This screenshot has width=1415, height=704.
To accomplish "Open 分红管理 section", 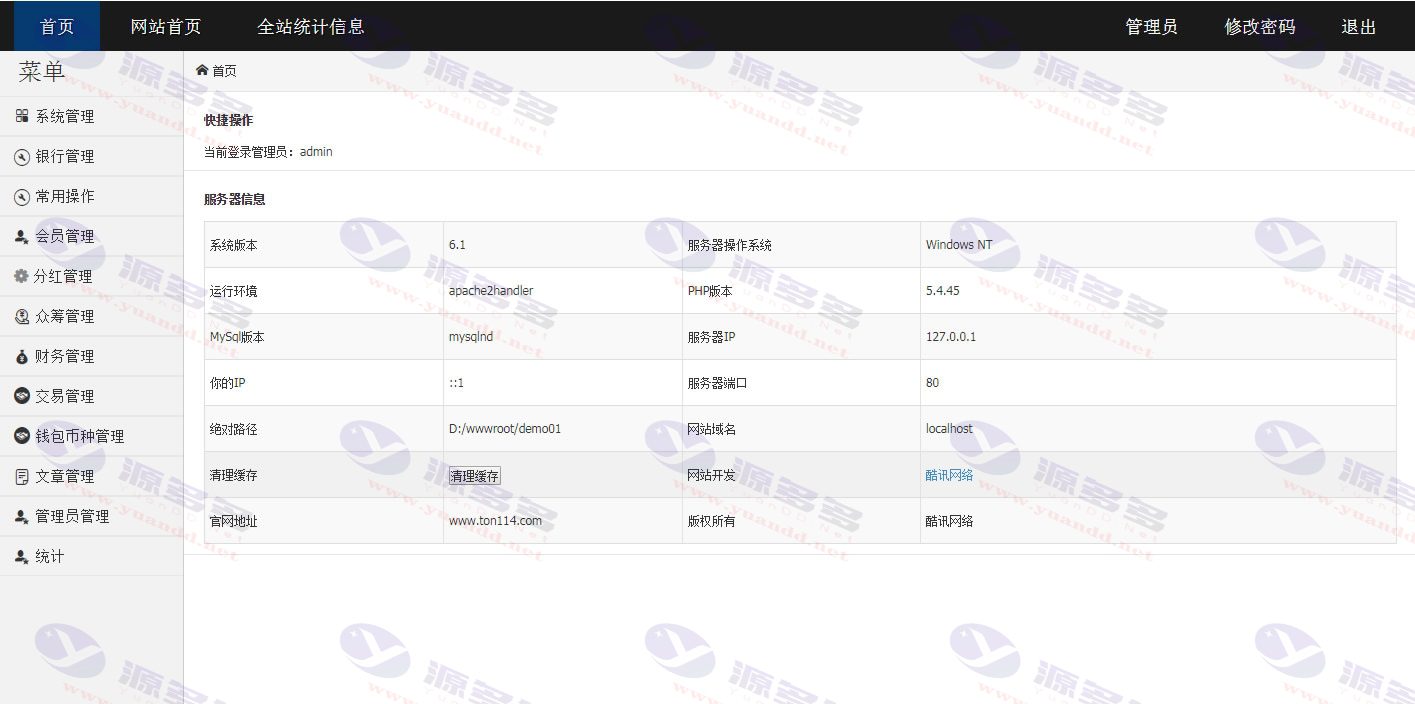I will click(91, 276).
